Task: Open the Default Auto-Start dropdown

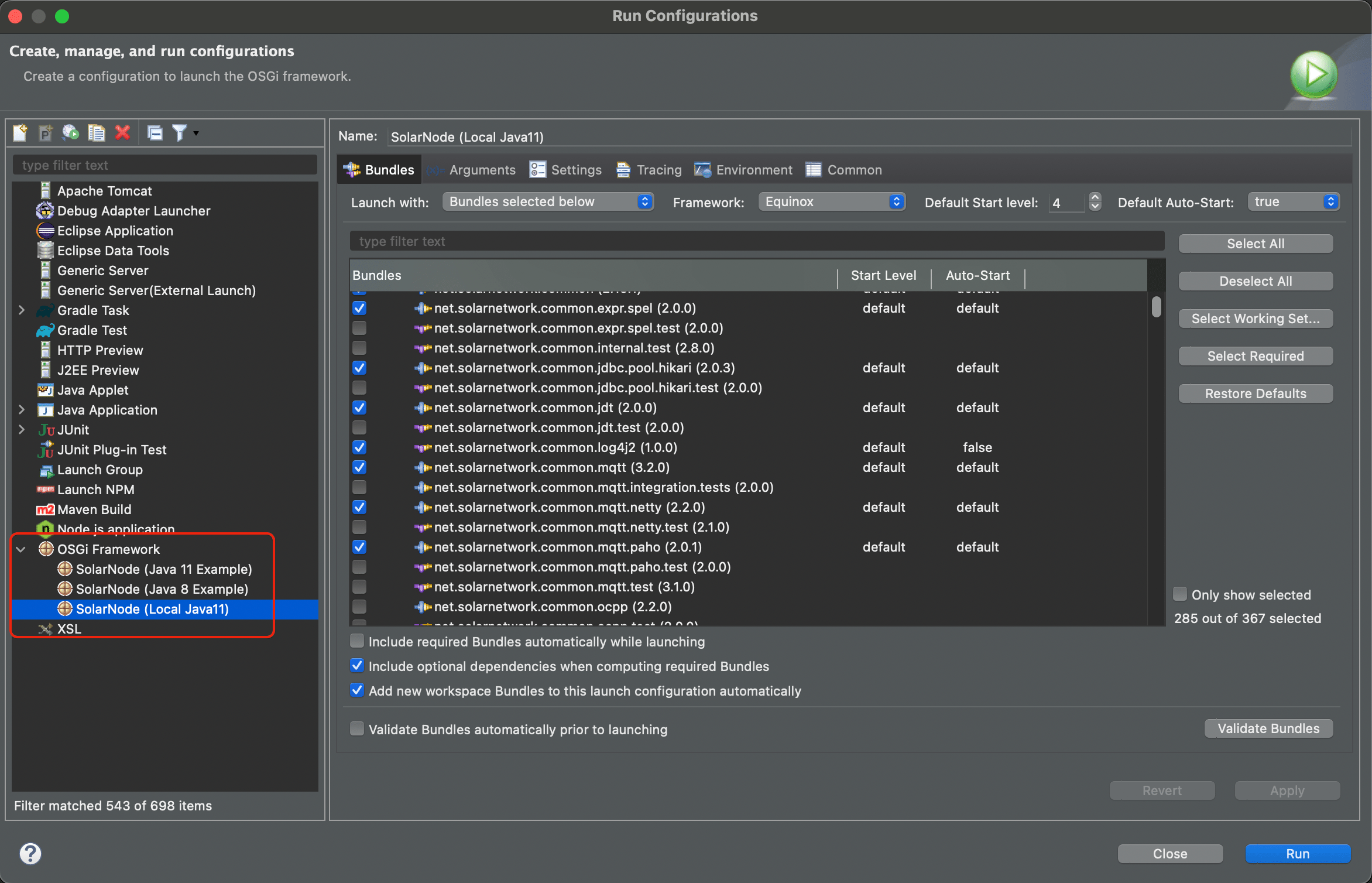Action: pos(1294,201)
